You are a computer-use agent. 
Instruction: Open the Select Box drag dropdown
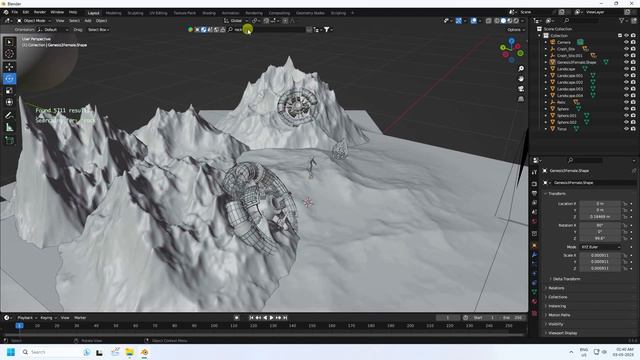pos(98,30)
